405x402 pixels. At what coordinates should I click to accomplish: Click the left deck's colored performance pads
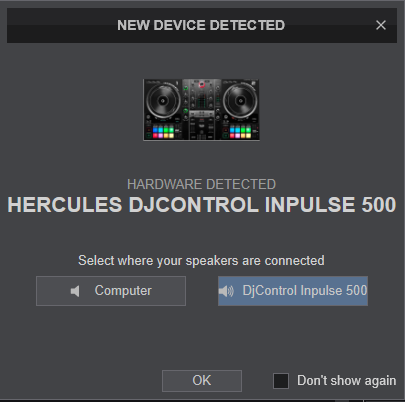click(x=163, y=132)
